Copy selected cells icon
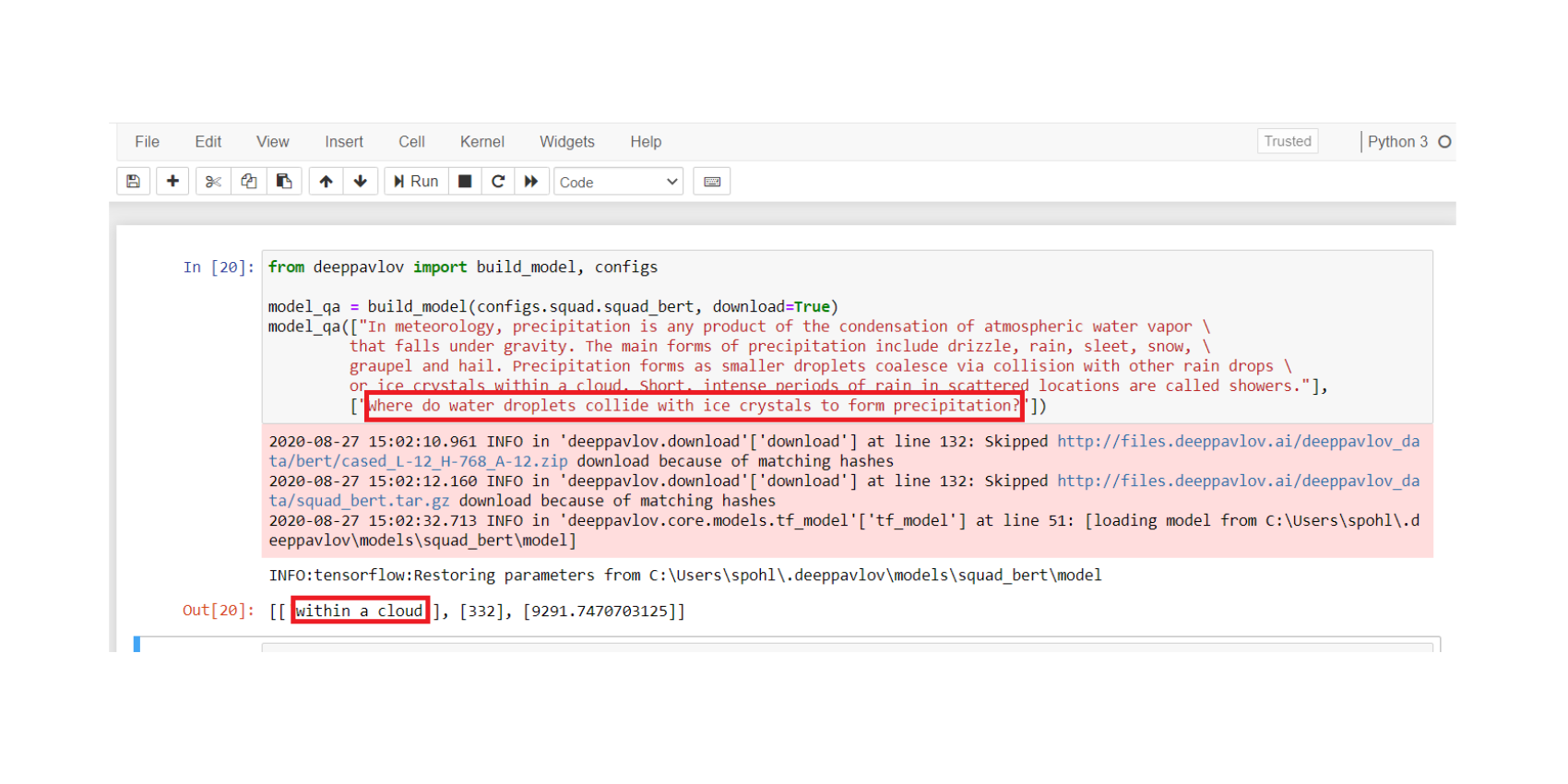 point(249,182)
